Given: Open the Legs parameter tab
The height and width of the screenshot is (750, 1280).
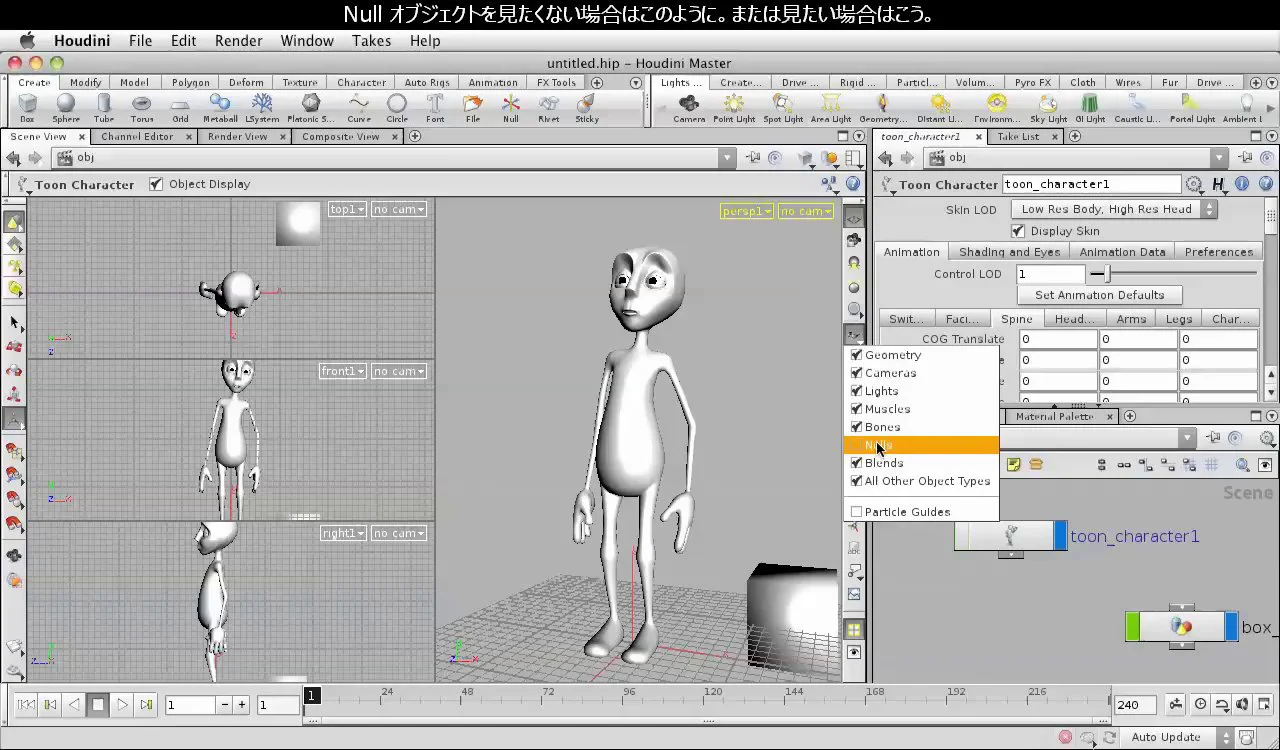Looking at the screenshot, I should [x=1178, y=319].
